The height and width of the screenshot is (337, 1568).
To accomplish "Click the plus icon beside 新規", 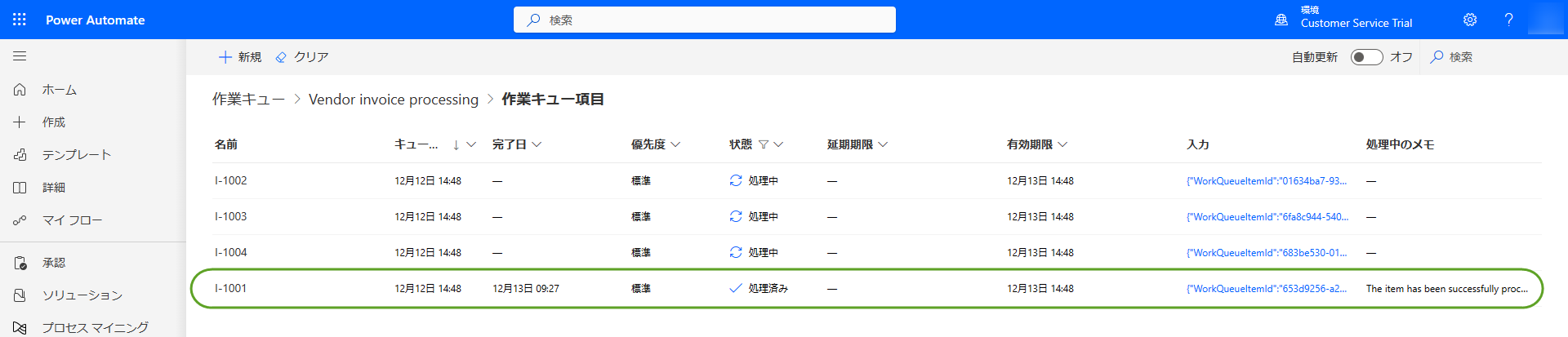I will tap(225, 57).
